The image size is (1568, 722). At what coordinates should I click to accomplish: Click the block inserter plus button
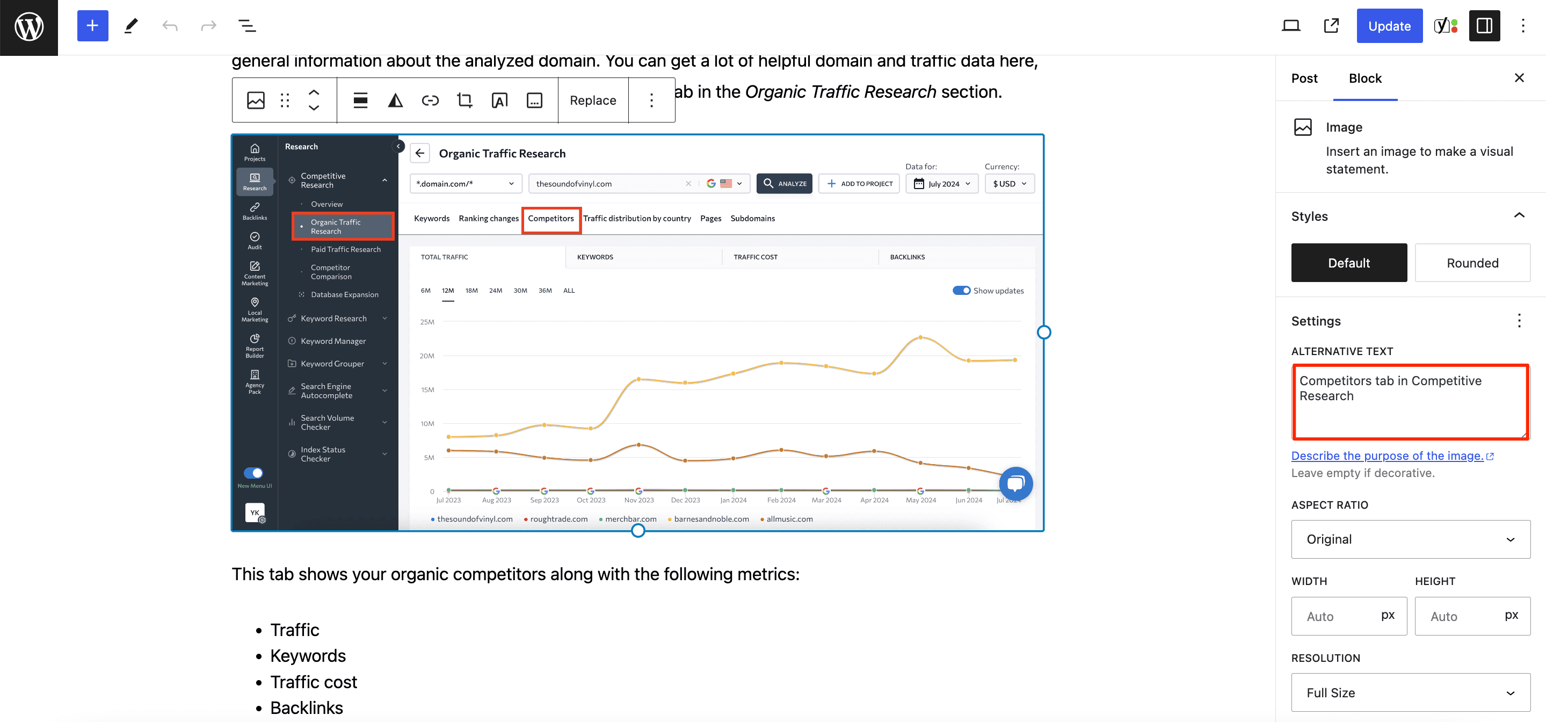pyautogui.click(x=92, y=26)
